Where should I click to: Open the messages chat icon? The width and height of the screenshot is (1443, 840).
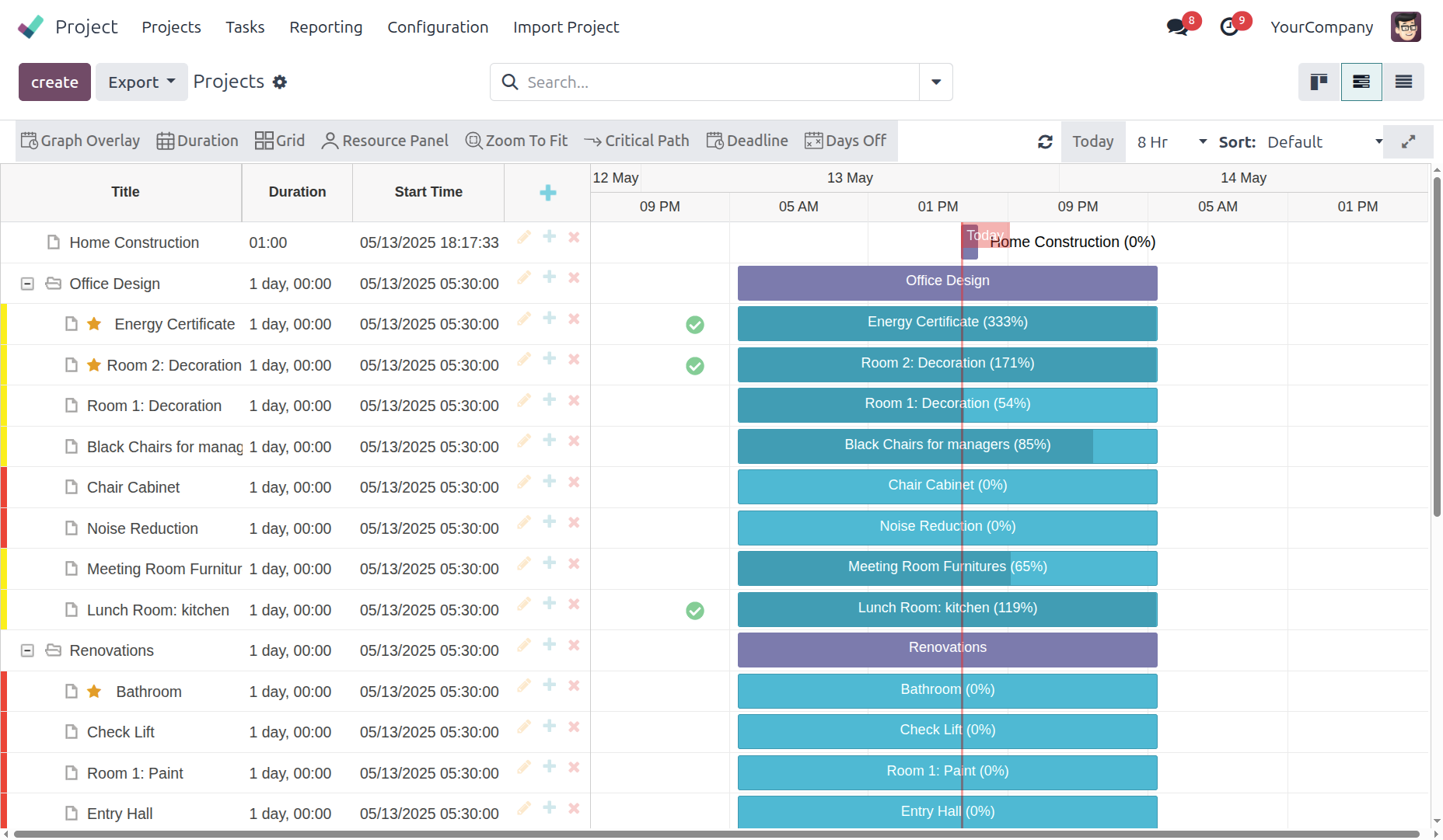pos(1178,27)
